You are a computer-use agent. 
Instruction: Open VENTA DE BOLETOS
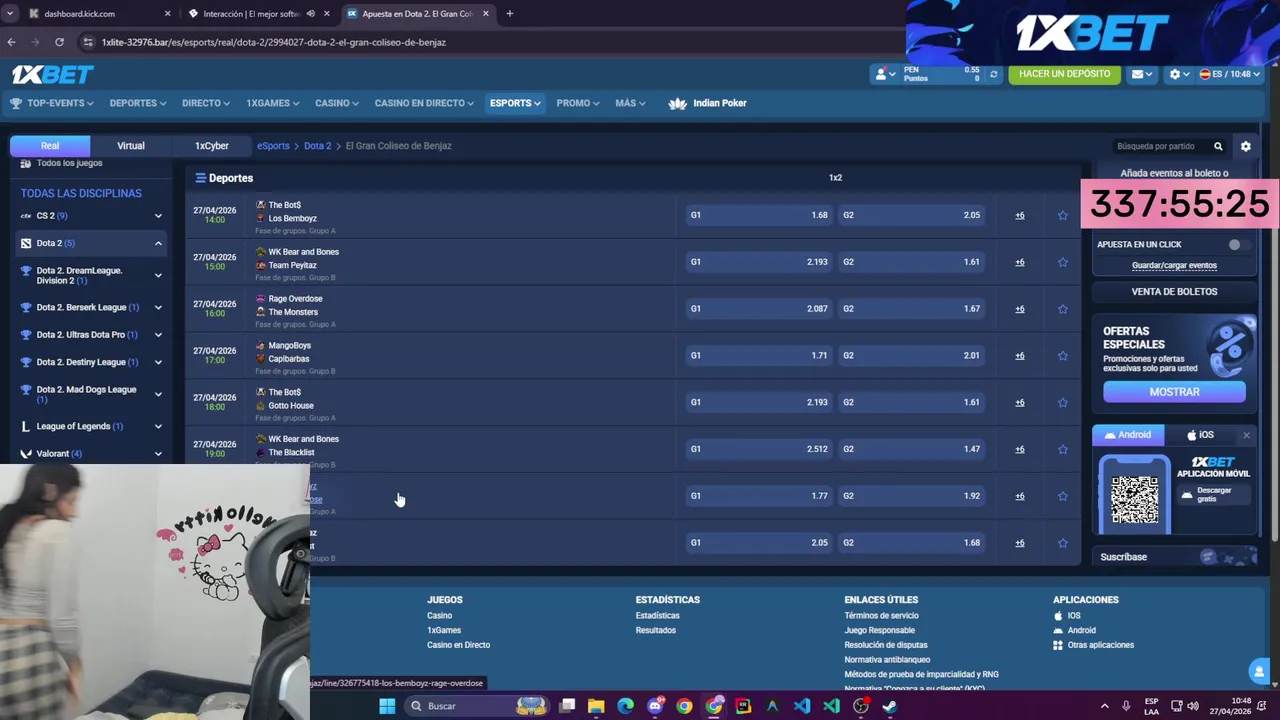click(1174, 292)
